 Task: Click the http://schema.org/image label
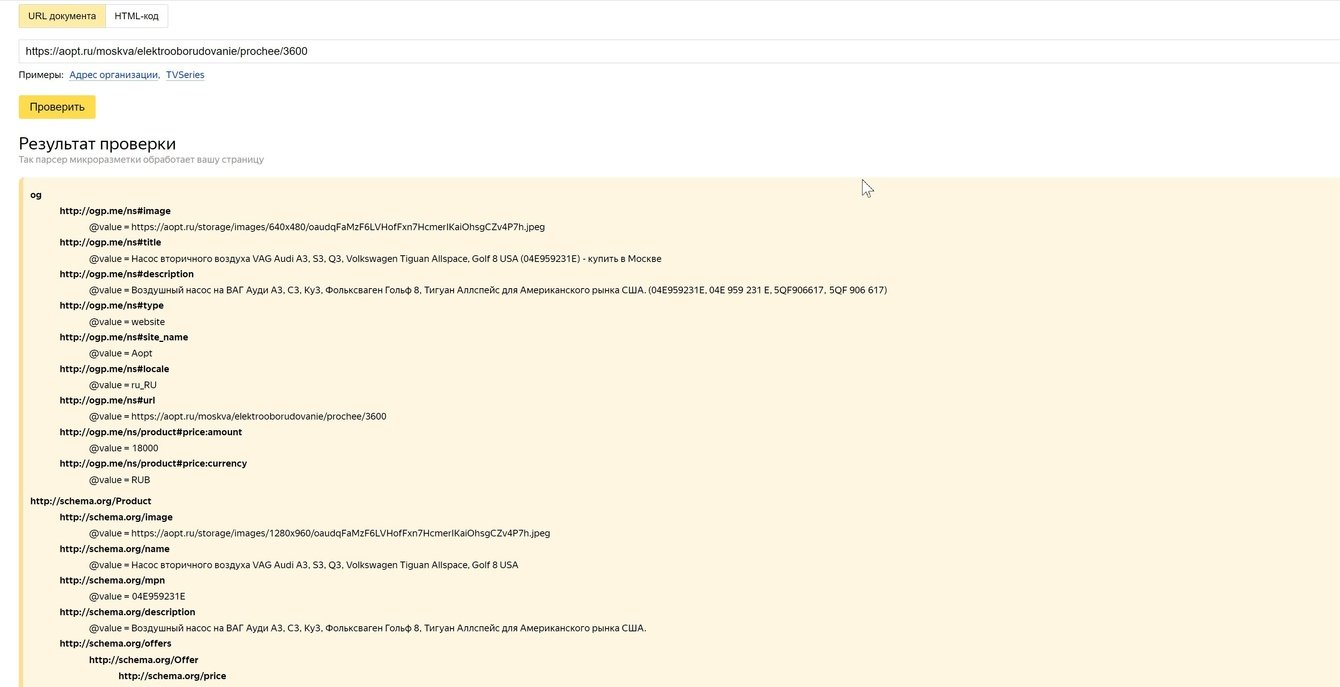pos(116,517)
